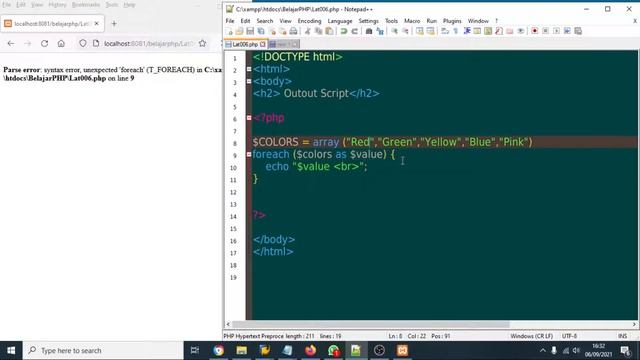Open the Search menu in Notepad++

(265, 21)
